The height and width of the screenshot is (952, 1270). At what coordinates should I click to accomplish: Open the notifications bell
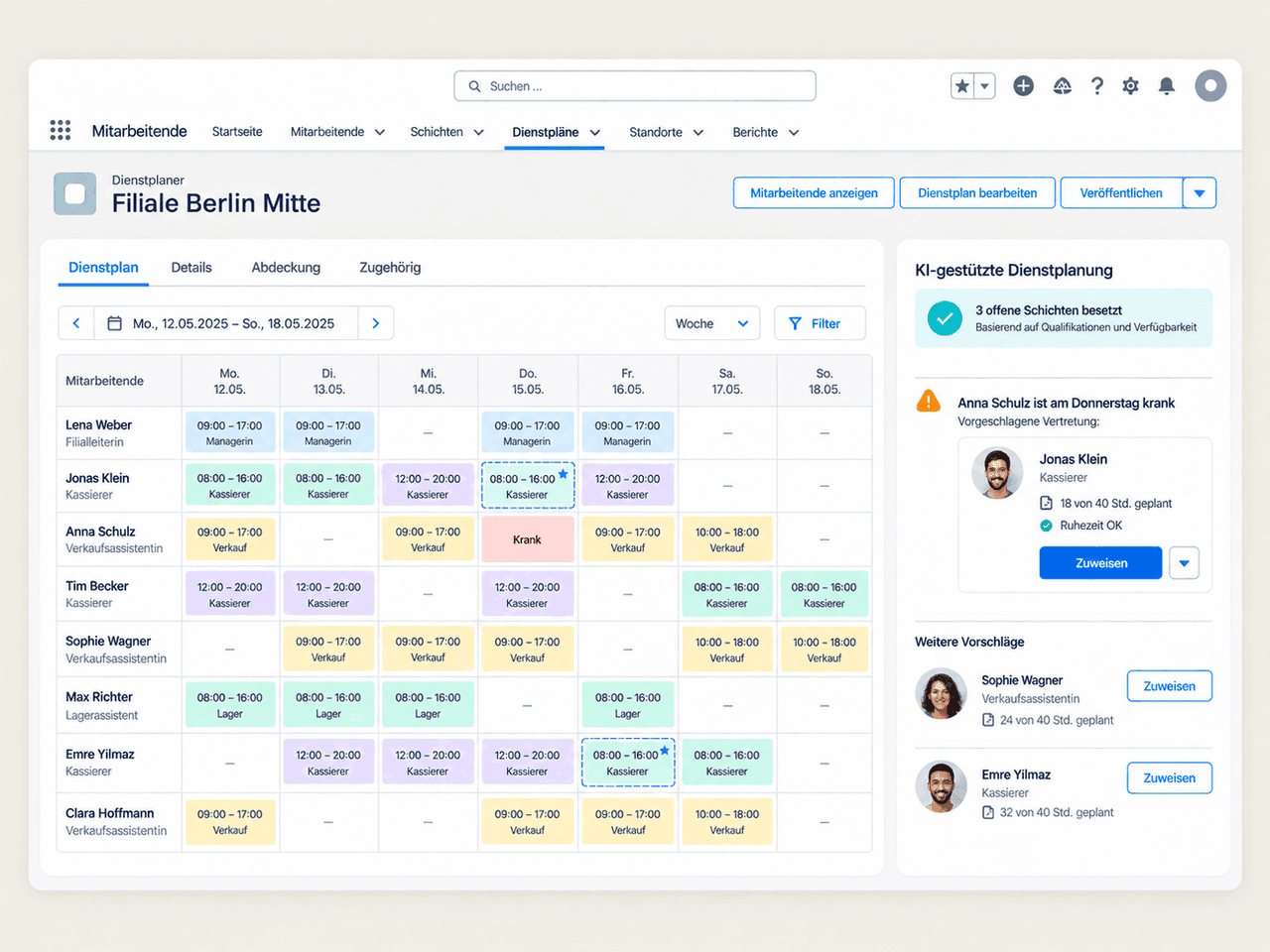point(1167,86)
